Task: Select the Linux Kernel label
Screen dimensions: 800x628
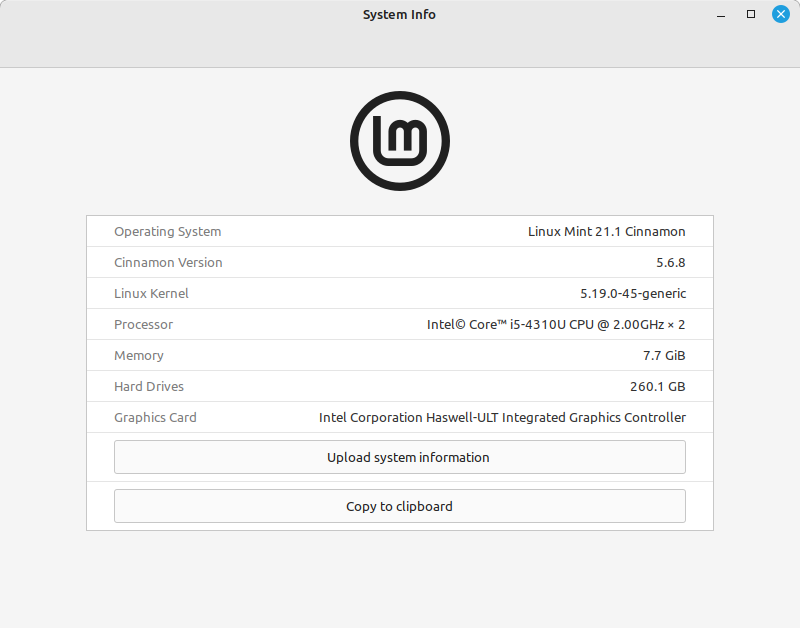Action: (x=151, y=293)
